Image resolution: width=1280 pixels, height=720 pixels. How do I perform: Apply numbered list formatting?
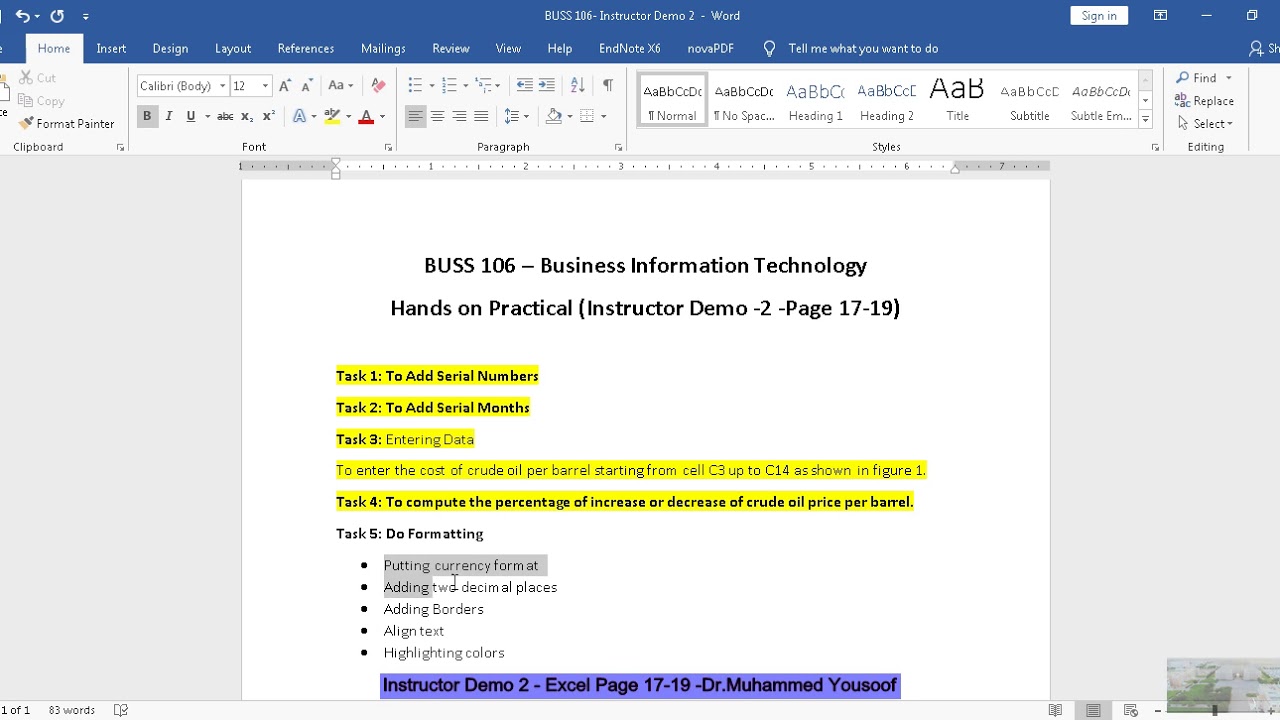(449, 85)
